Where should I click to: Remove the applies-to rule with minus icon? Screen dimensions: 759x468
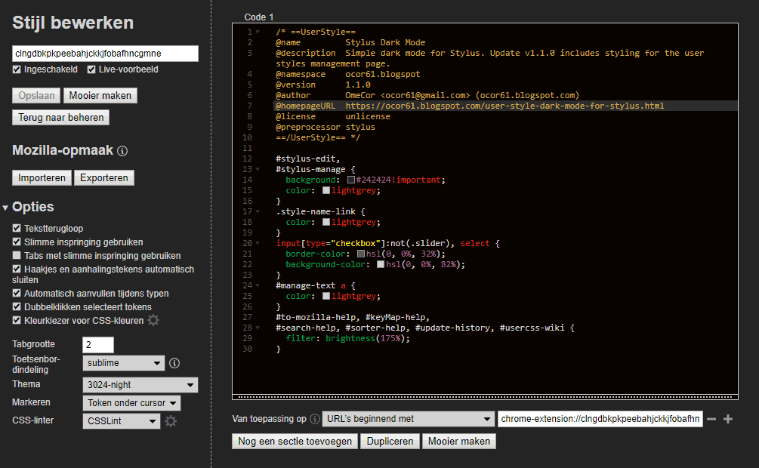coord(711,419)
